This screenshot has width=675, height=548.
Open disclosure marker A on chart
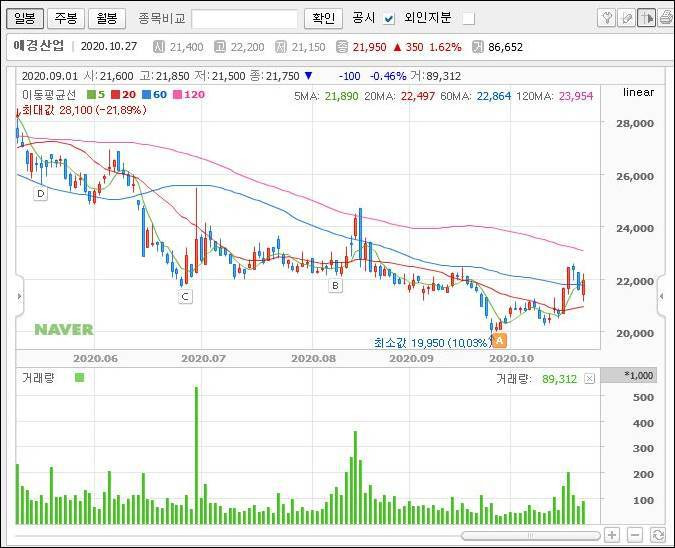point(499,341)
